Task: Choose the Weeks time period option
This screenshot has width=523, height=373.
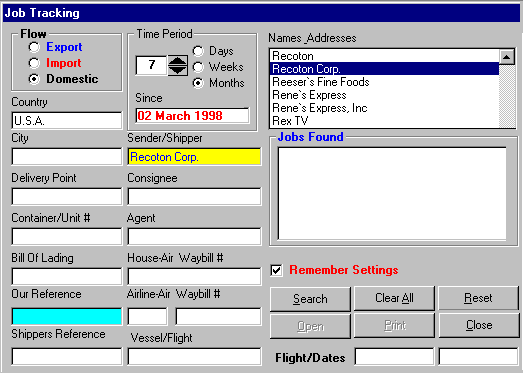Action: click(x=198, y=67)
